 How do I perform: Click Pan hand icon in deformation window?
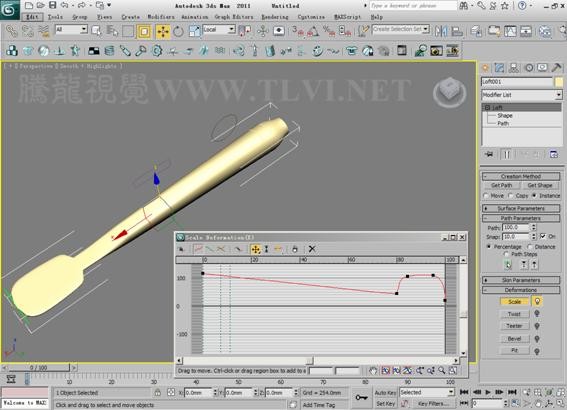pyautogui.click(x=373, y=371)
